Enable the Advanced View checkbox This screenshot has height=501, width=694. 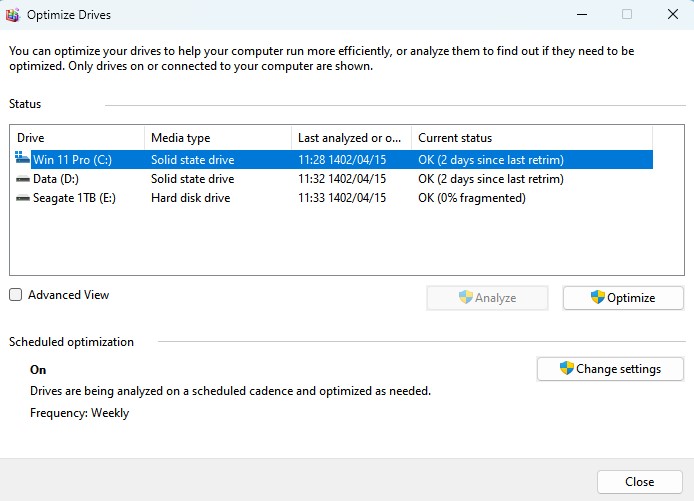coord(15,295)
